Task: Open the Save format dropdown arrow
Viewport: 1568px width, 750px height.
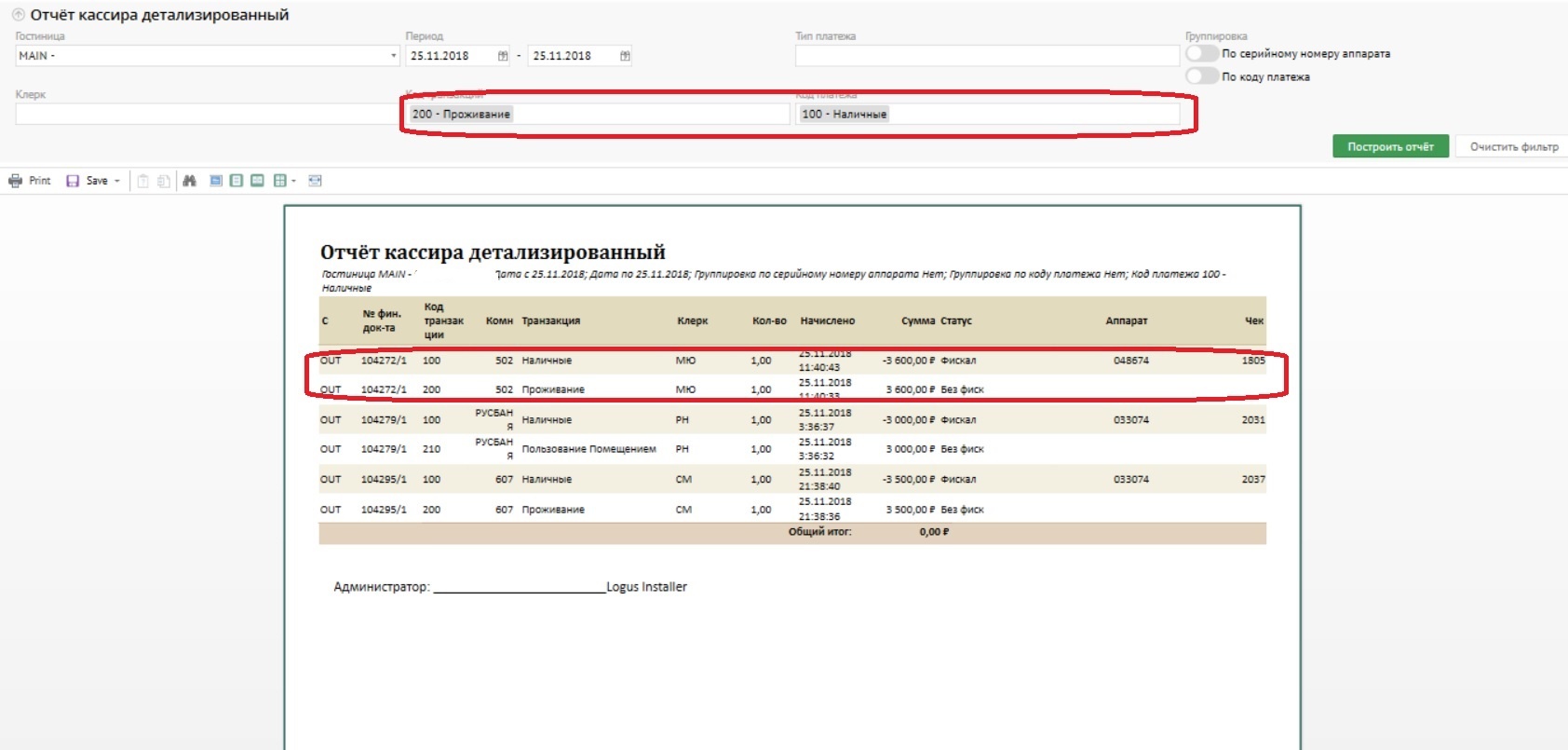Action: (117, 181)
